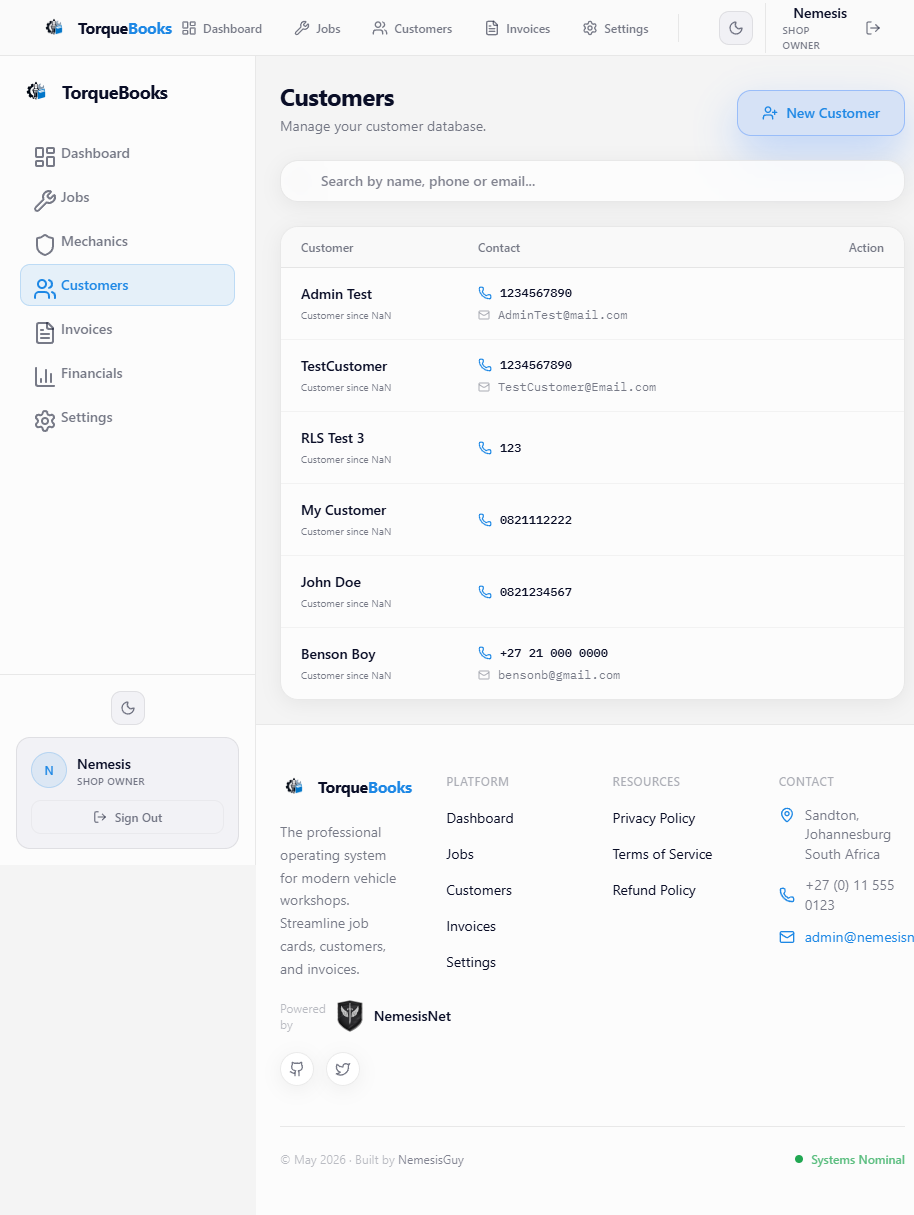Select the My Customer customer name

pyautogui.click(x=343, y=510)
